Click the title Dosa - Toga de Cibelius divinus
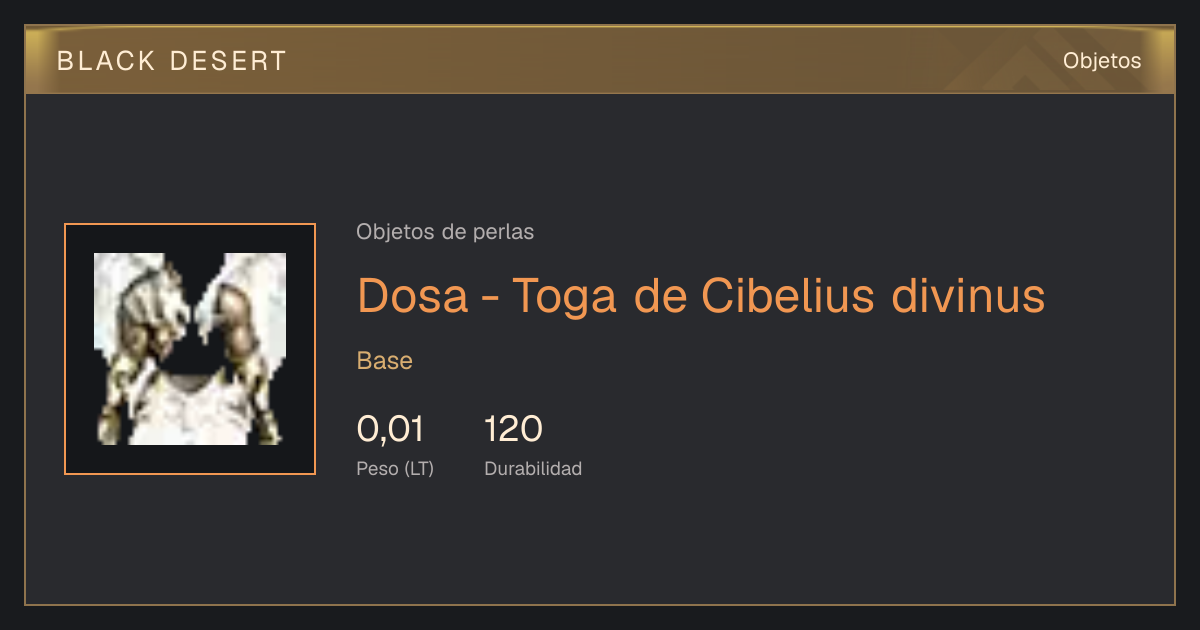The image size is (1200, 630). tap(701, 295)
